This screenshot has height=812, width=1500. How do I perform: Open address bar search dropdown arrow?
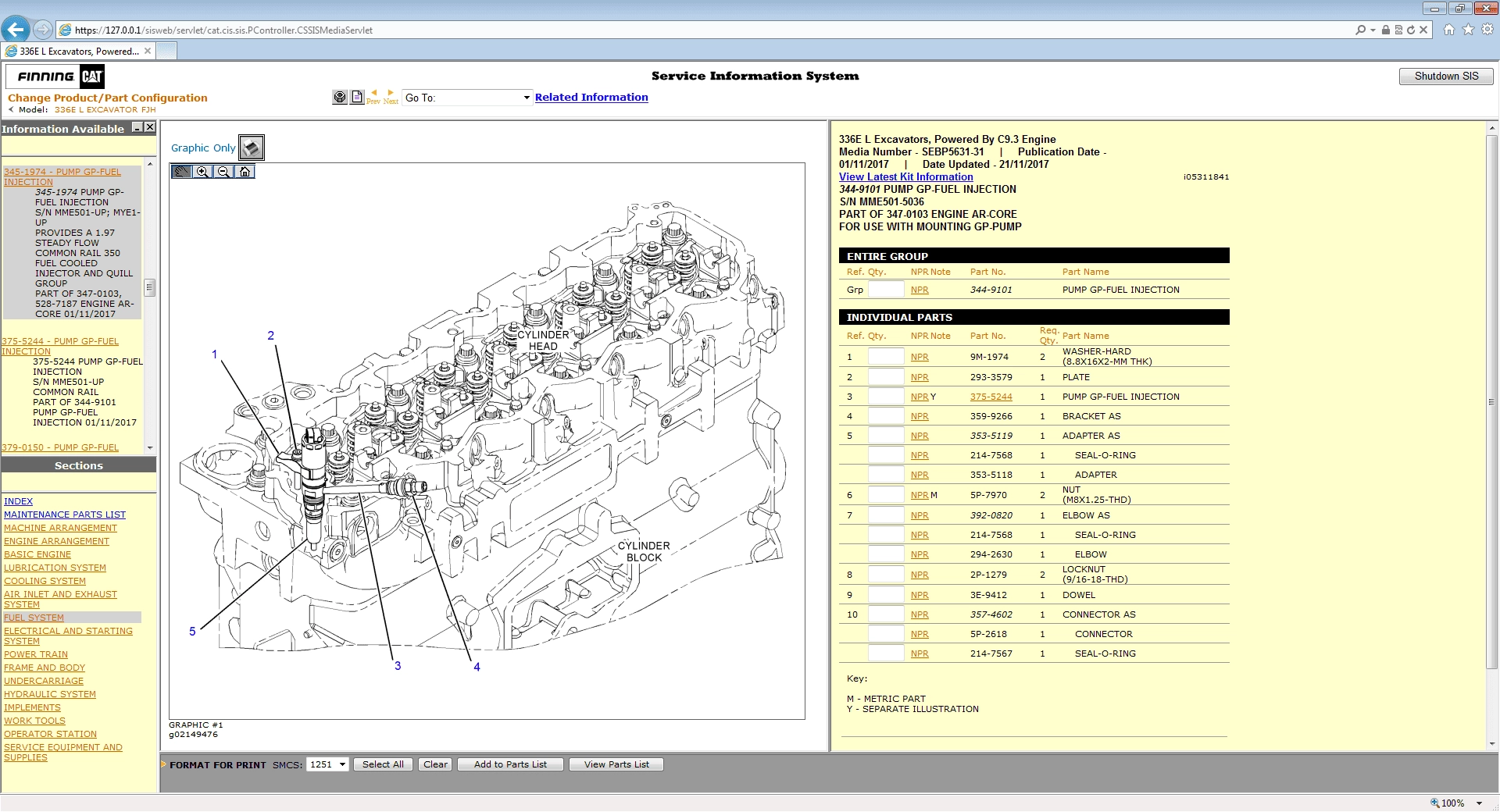pyautogui.click(x=1373, y=30)
